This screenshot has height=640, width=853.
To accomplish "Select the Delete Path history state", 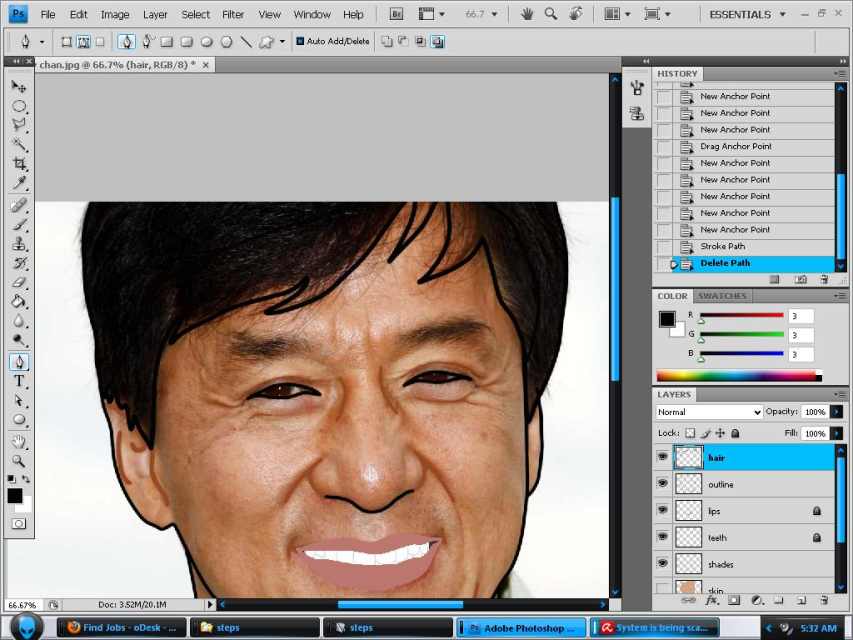I will 724,262.
